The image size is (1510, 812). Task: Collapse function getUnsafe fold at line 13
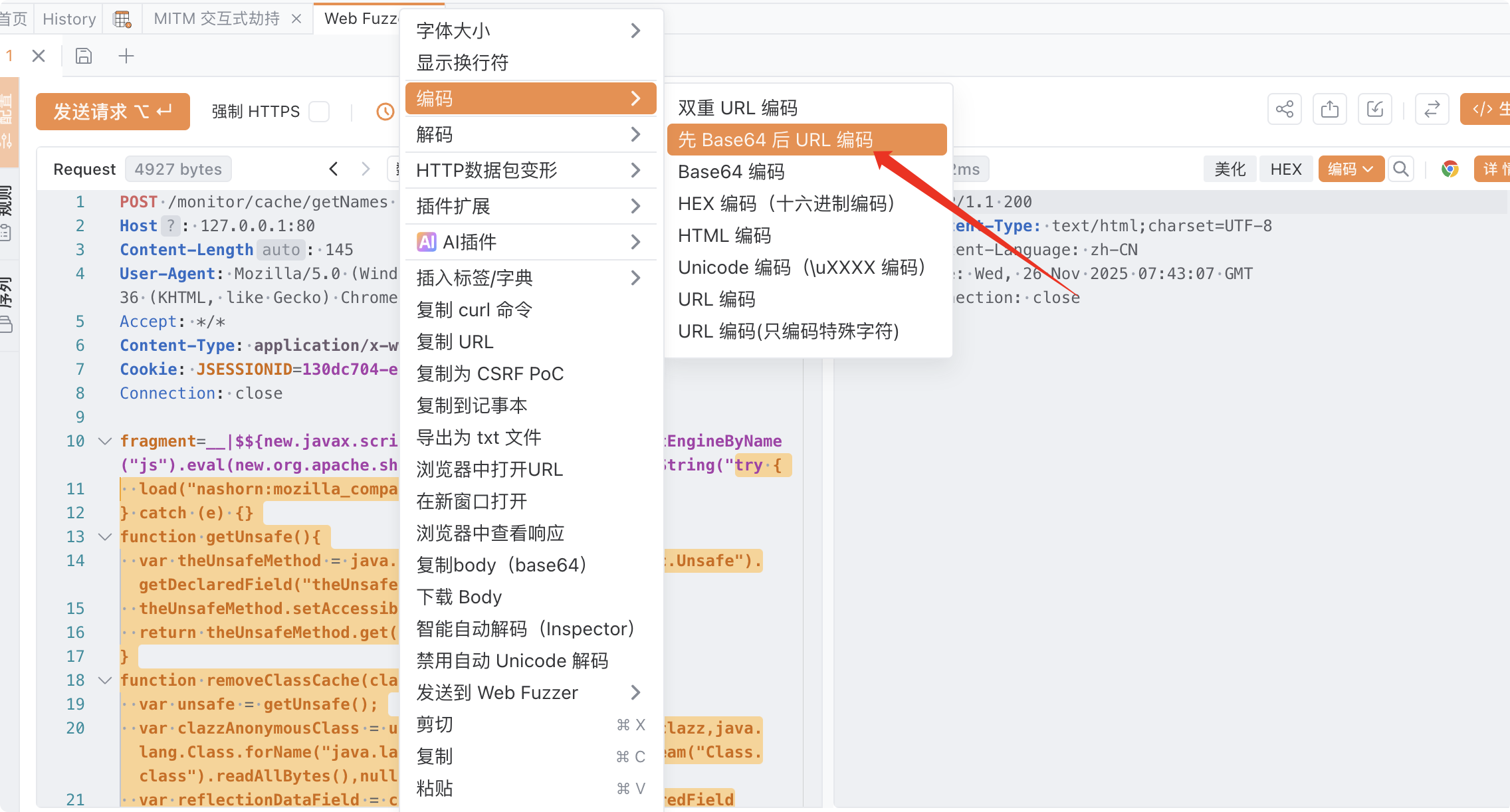(x=104, y=537)
